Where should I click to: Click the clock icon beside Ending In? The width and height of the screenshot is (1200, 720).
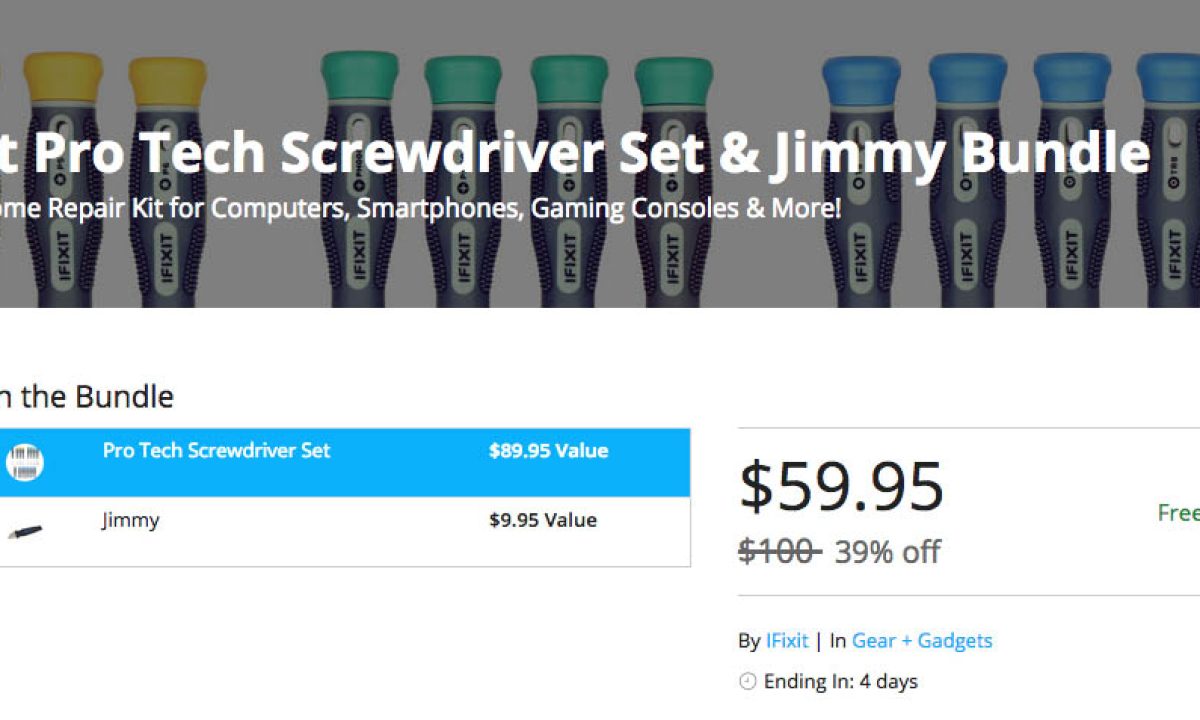pyautogui.click(x=747, y=682)
